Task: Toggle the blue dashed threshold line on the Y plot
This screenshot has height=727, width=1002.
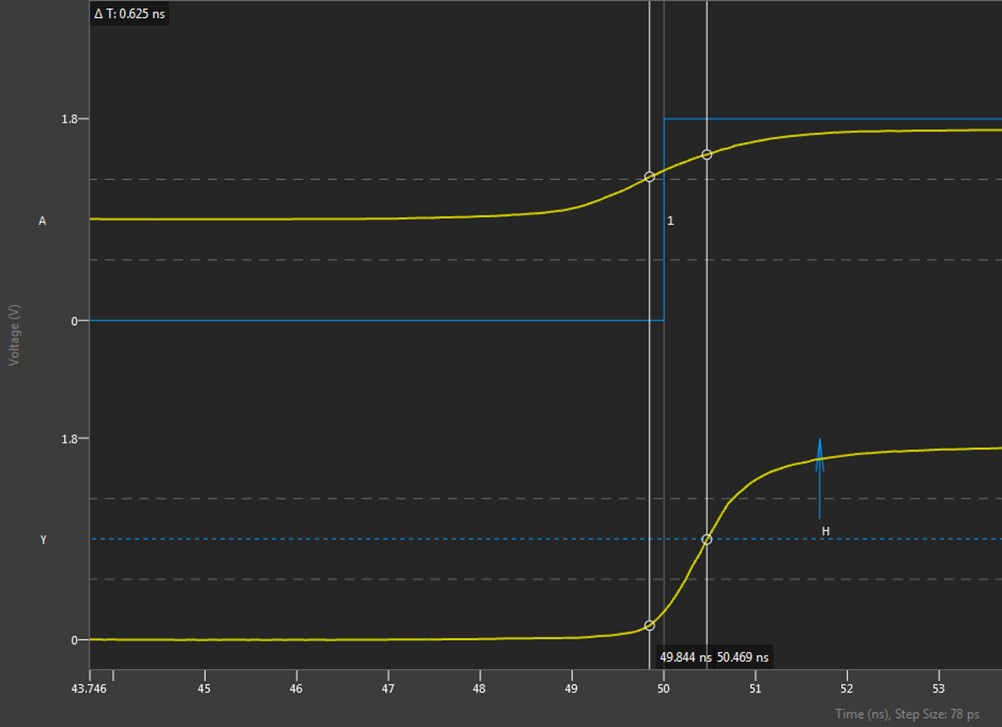Action: pos(400,538)
